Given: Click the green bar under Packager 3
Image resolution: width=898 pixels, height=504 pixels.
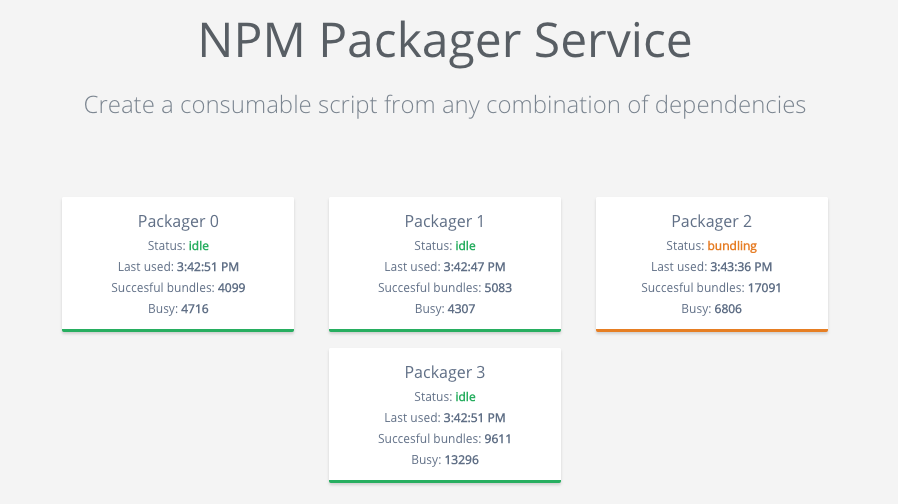Looking at the screenshot, I should [444, 481].
